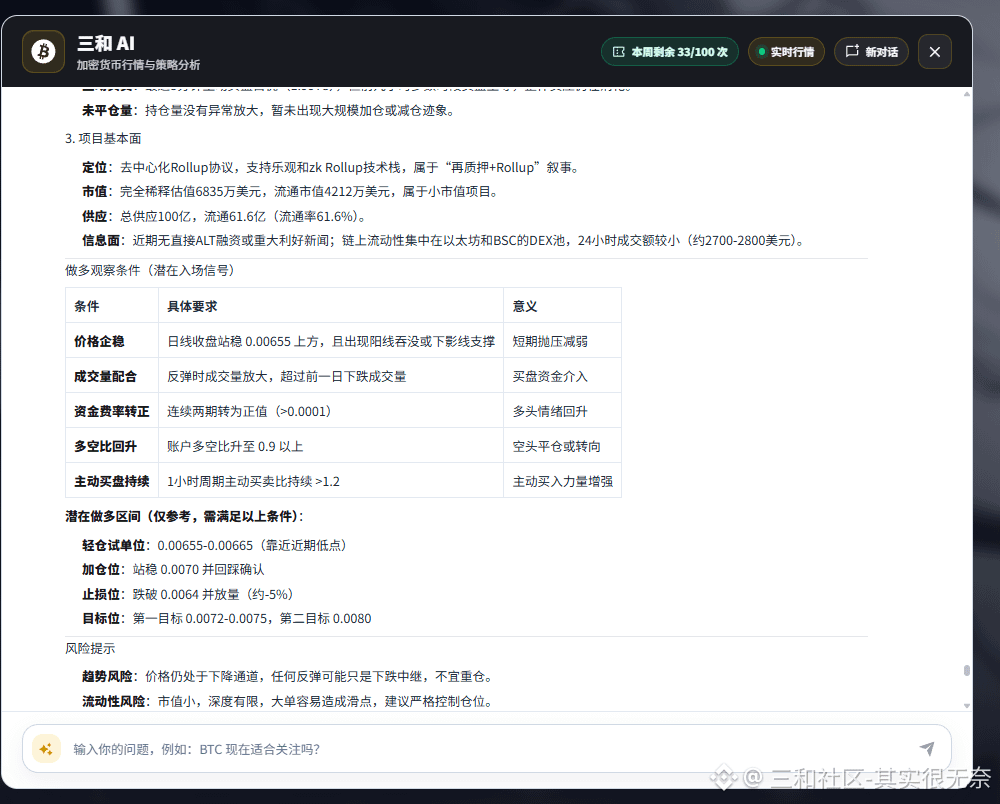This screenshot has width=1000, height=804.
Task: Click the ticket icon in quota badge
Action: coord(619,52)
